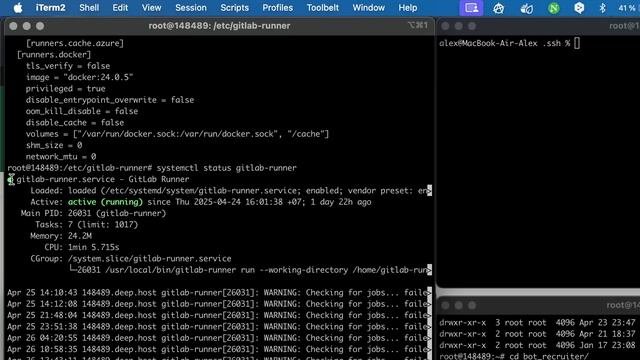Click the cd bot_recruiter/ command line

[549, 356]
